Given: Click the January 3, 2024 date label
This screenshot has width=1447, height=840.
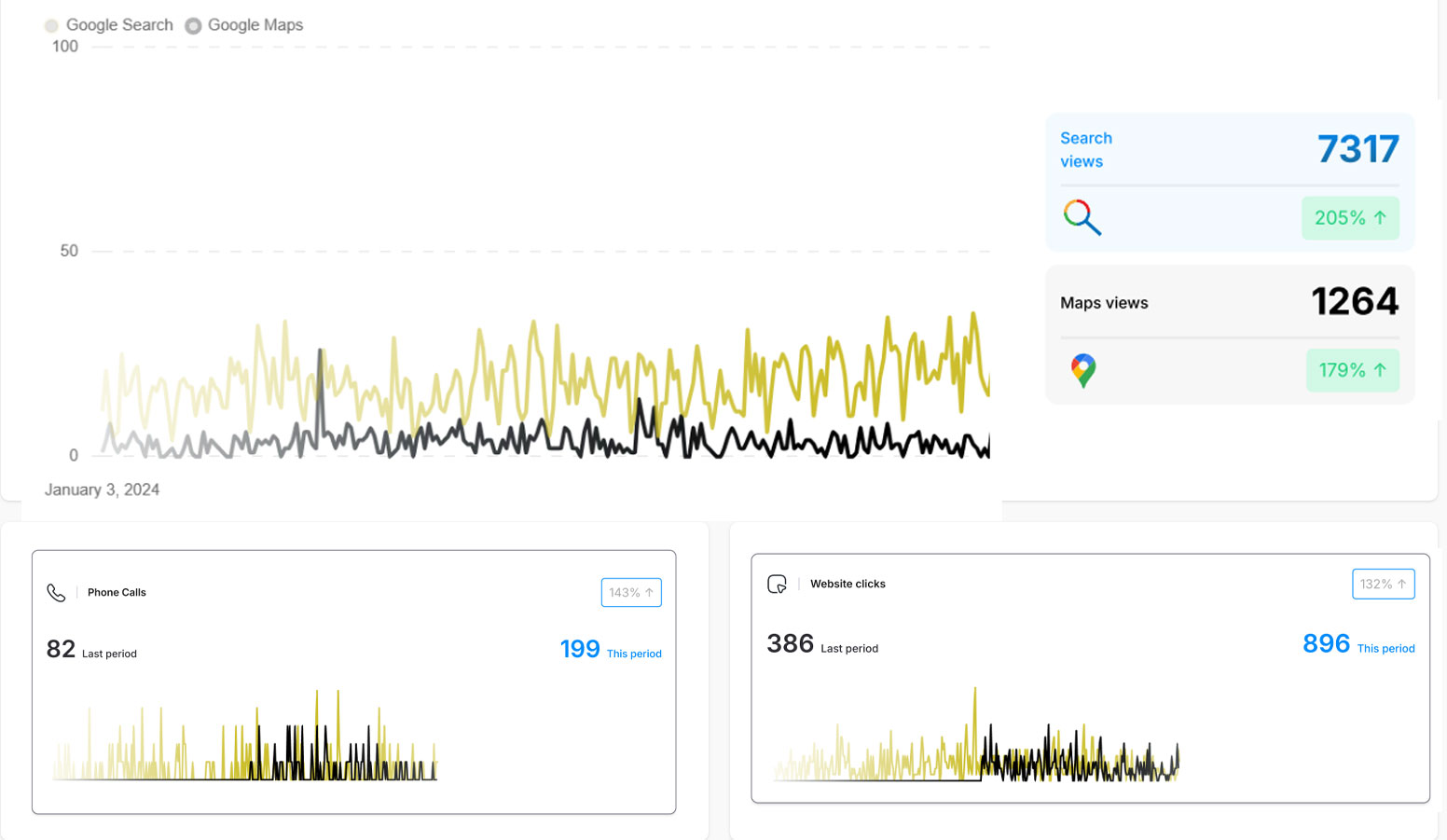Looking at the screenshot, I should 102,489.
